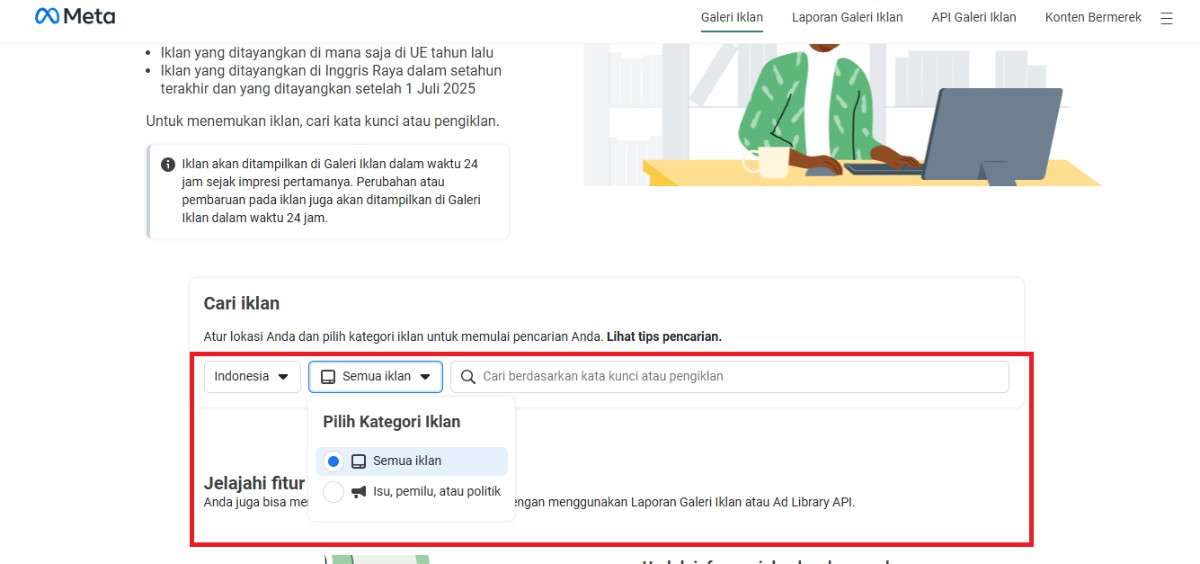The height and width of the screenshot is (564, 1200).
Task: Select the Semua iklan radio button
Action: coord(333,461)
